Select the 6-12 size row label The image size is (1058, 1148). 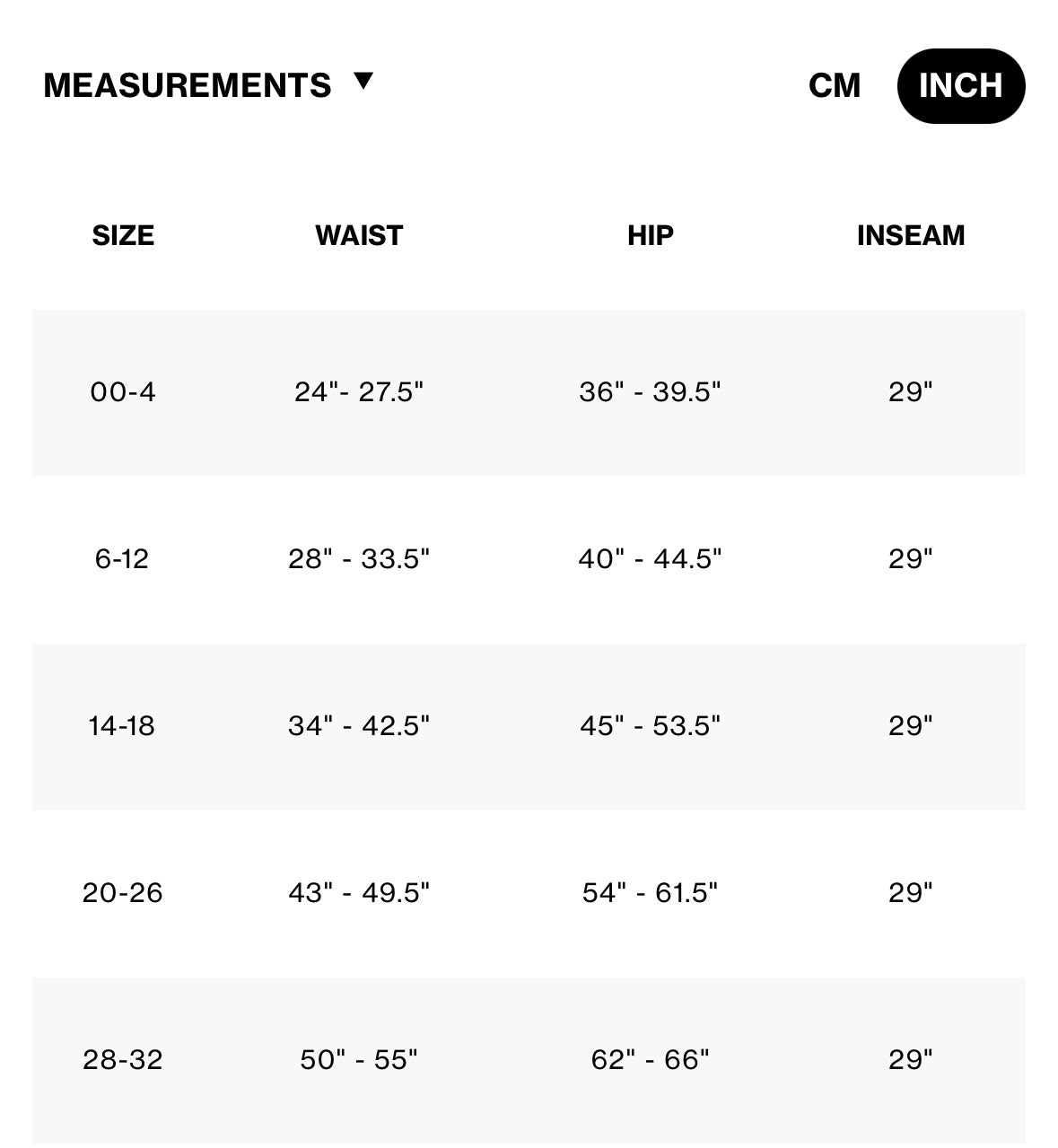click(x=122, y=559)
